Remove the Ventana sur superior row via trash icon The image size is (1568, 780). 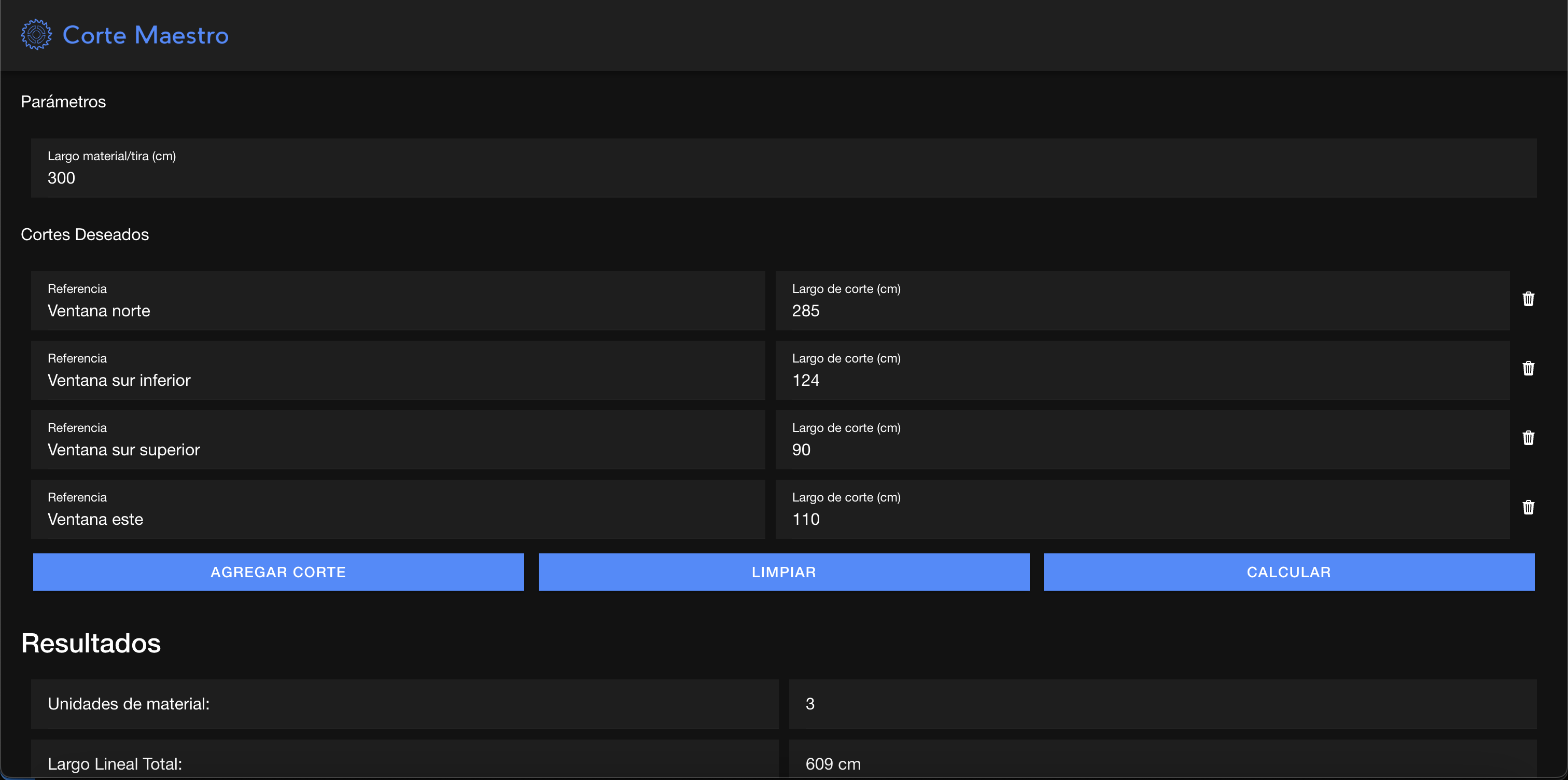[1528, 438]
